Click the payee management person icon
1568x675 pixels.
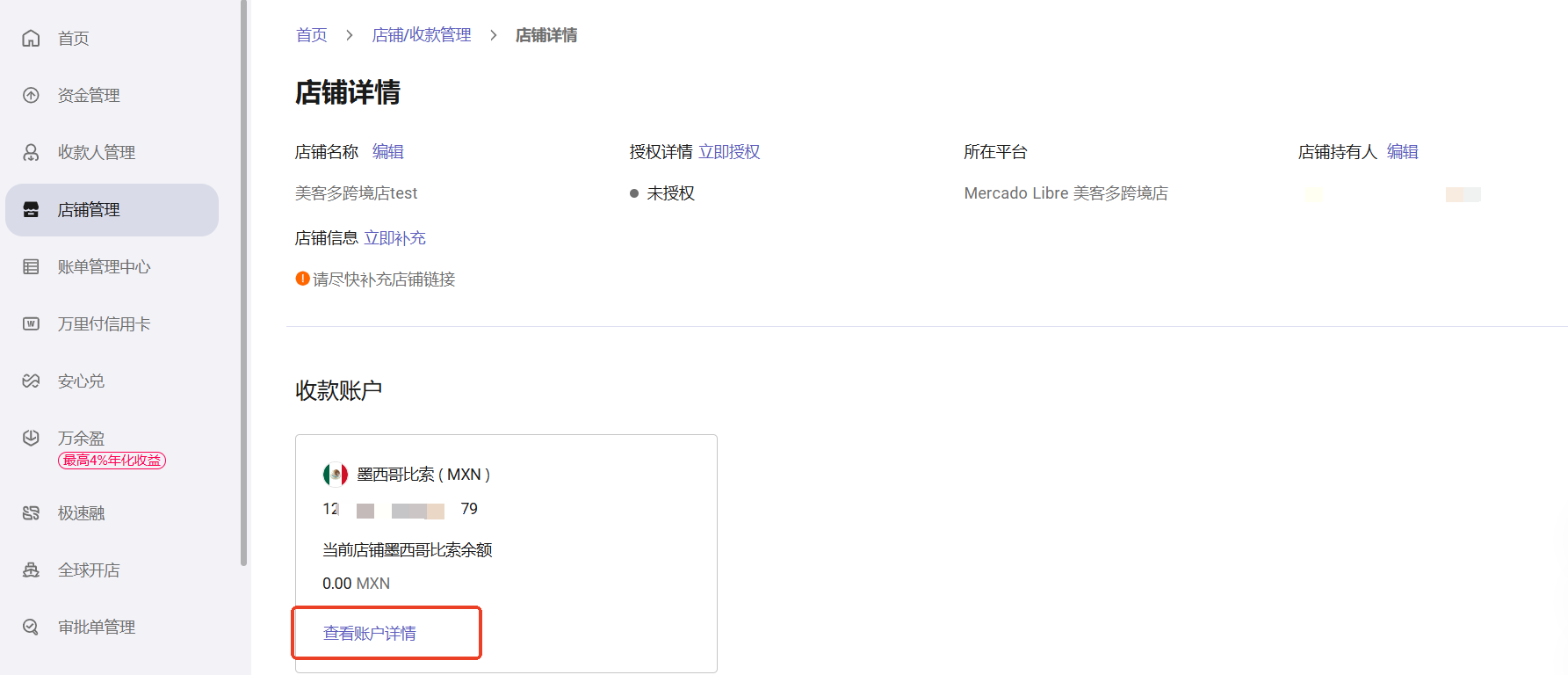point(31,152)
